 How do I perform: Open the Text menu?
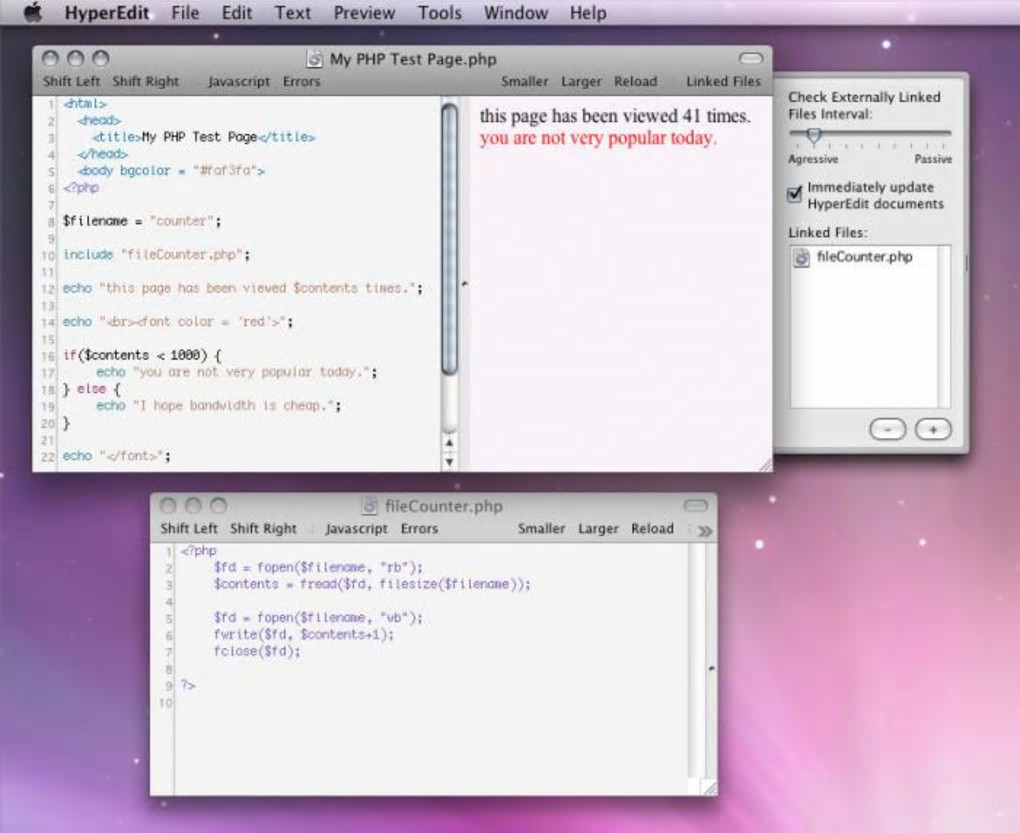pyautogui.click(x=293, y=13)
